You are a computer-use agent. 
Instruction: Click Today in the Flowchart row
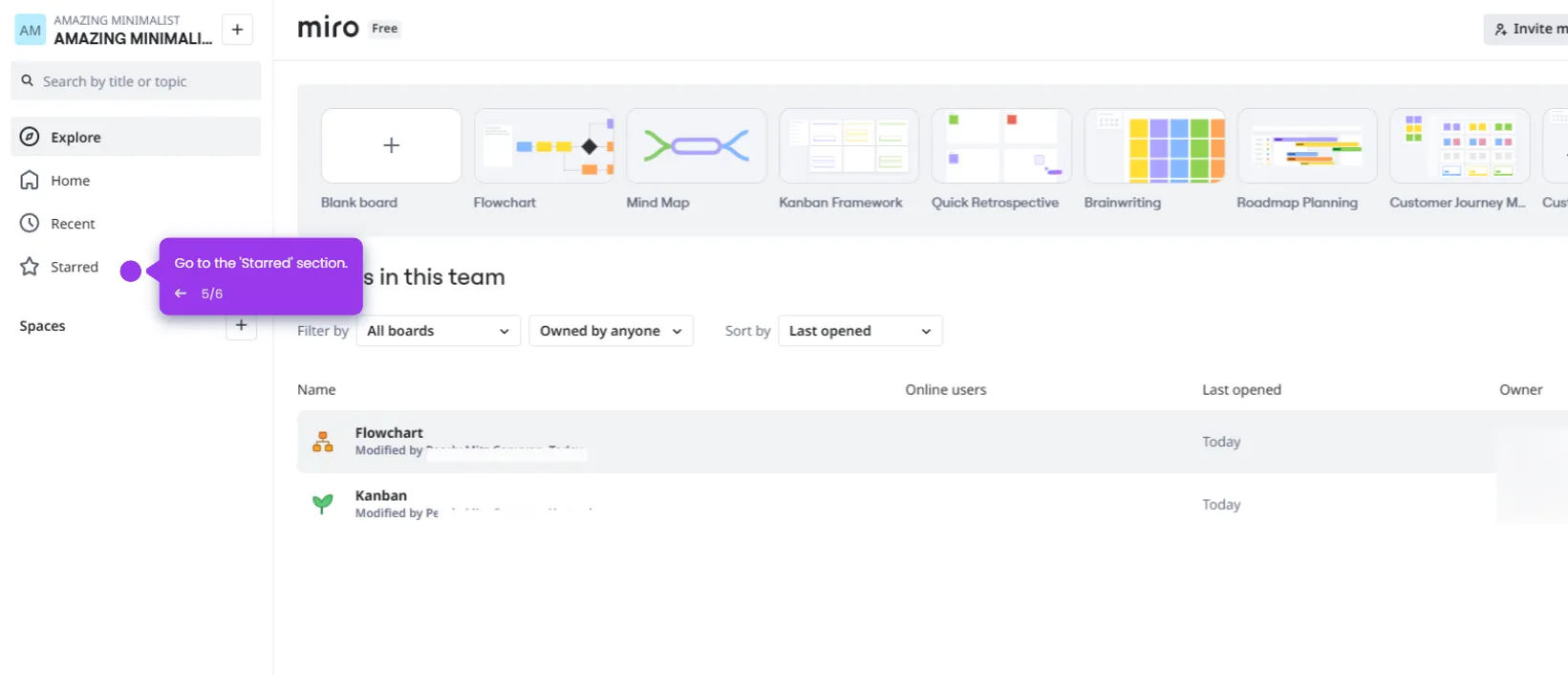[1221, 442]
